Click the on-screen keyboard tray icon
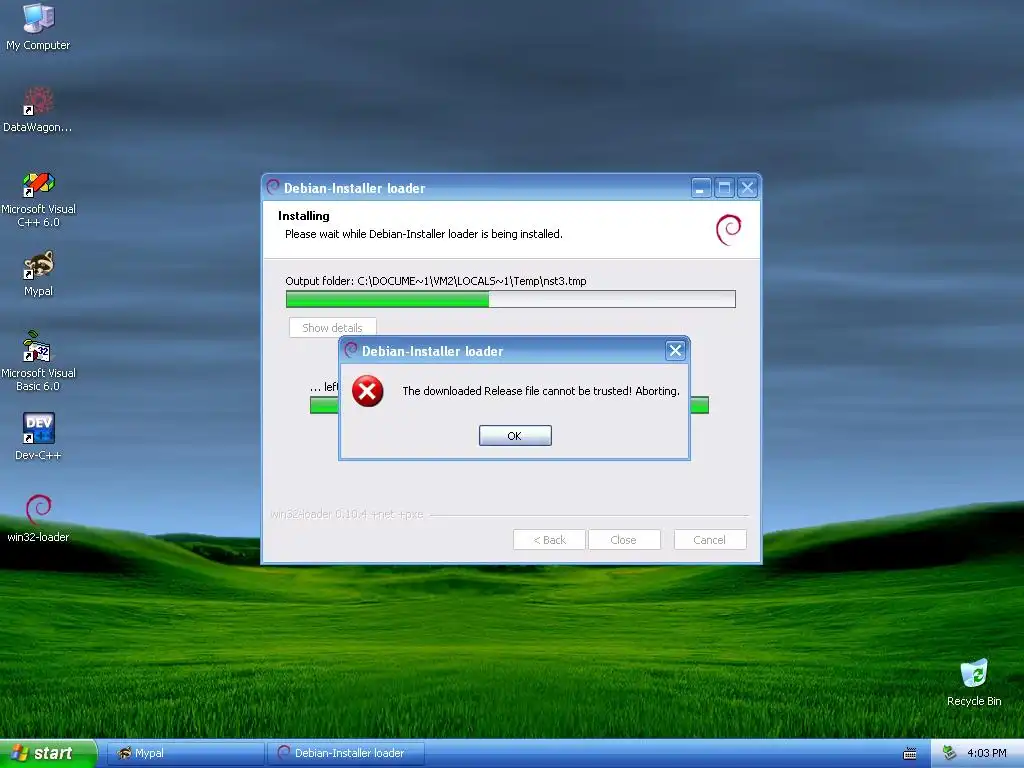This screenshot has height=768, width=1024. 910,754
